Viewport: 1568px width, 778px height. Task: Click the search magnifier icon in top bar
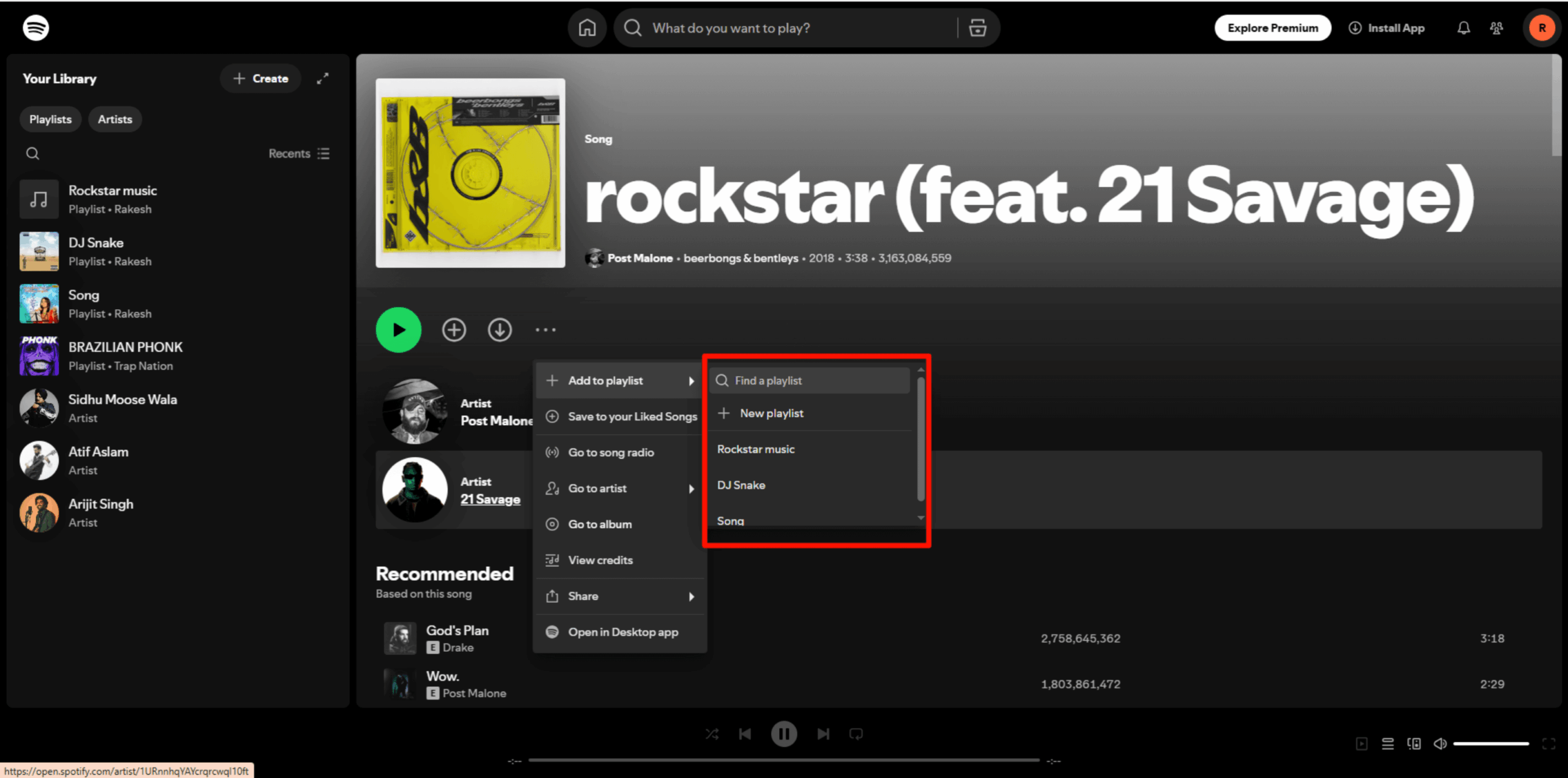coord(633,28)
